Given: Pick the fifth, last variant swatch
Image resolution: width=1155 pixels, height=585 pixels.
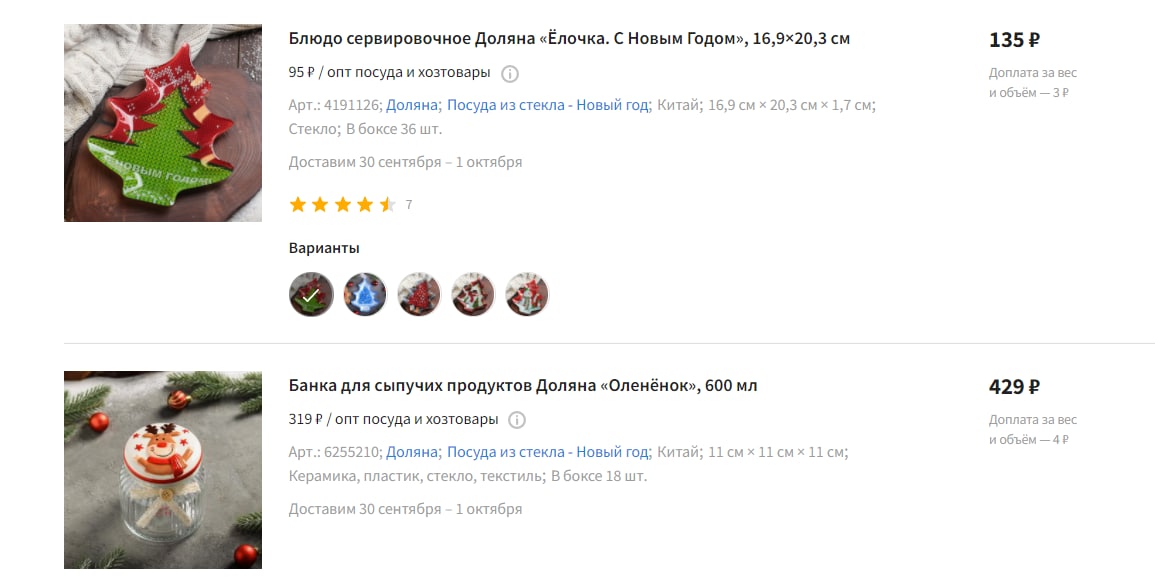Looking at the screenshot, I should [x=527, y=295].
